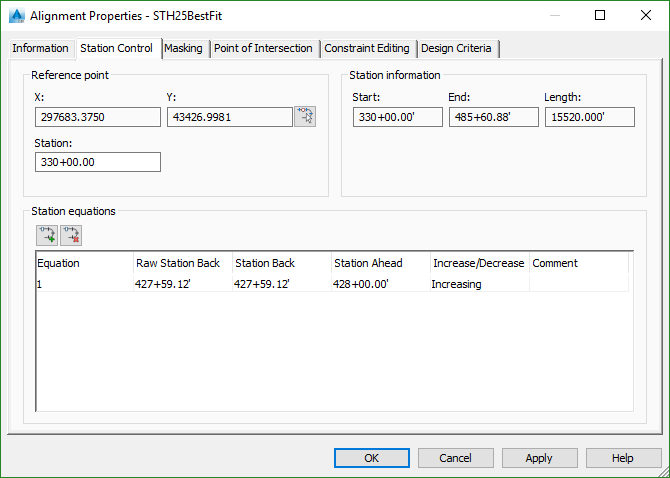Click Apply to save changes
This screenshot has width=670, height=478.
click(x=539, y=458)
